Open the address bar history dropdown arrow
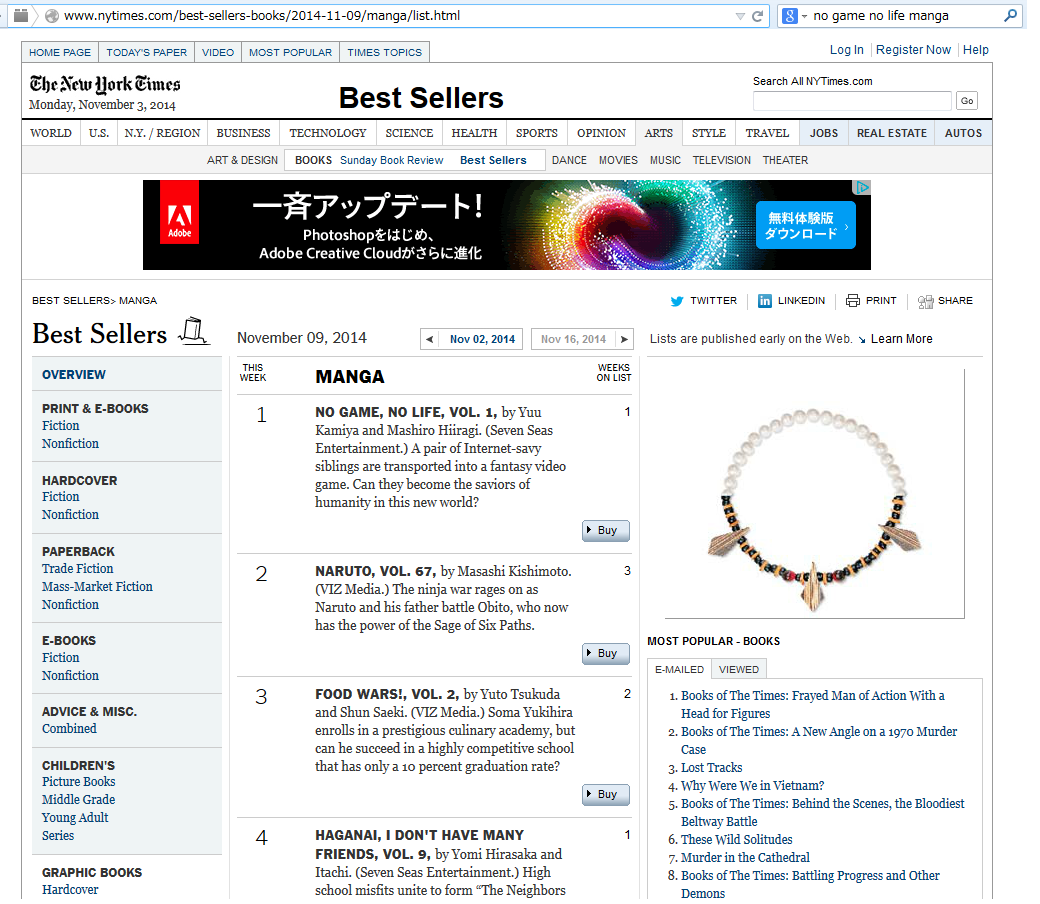 click(740, 17)
